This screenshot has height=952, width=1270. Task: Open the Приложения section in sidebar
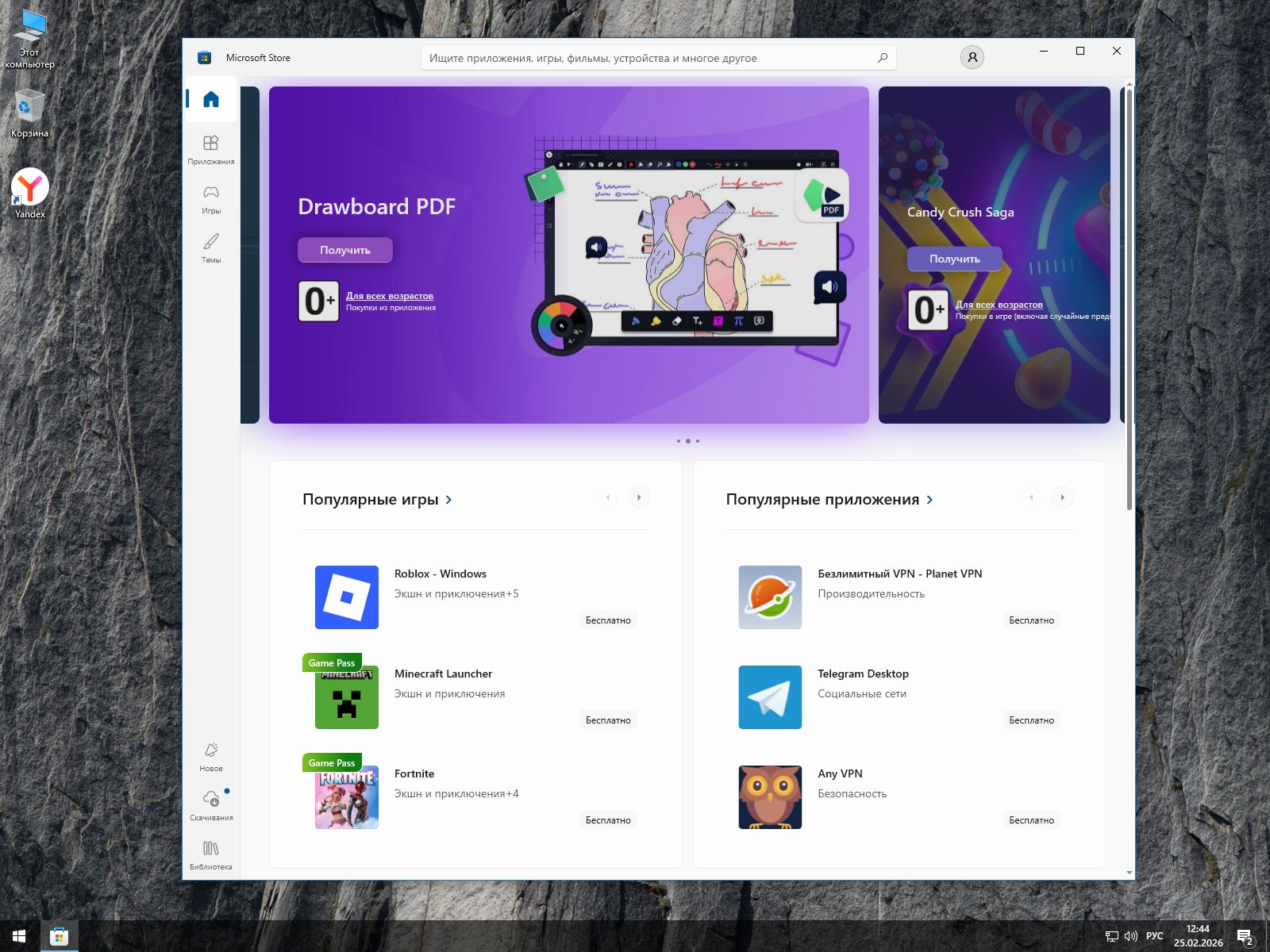point(211,148)
